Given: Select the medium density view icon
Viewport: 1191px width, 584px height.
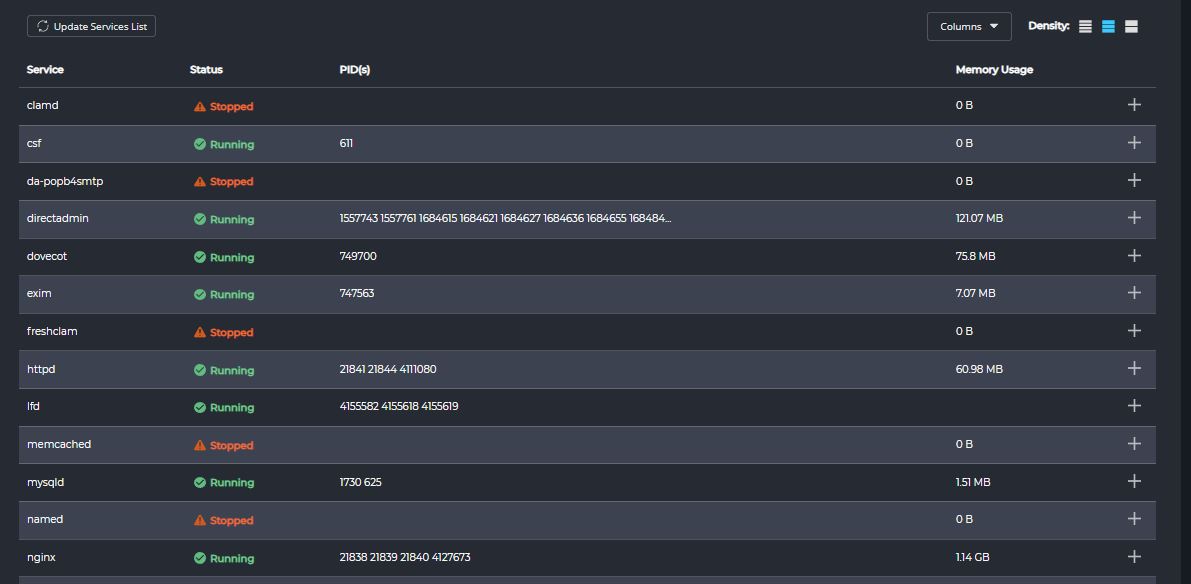Looking at the screenshot, I should click(1107, 26).
